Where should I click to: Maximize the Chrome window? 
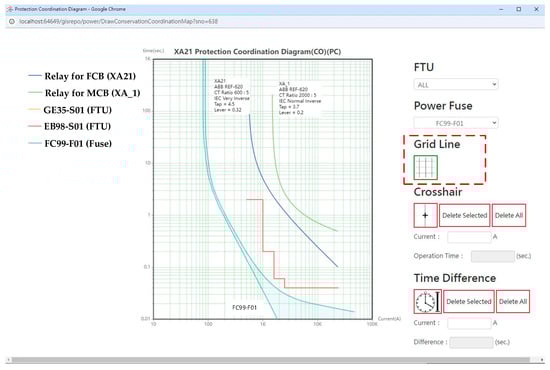518,9
